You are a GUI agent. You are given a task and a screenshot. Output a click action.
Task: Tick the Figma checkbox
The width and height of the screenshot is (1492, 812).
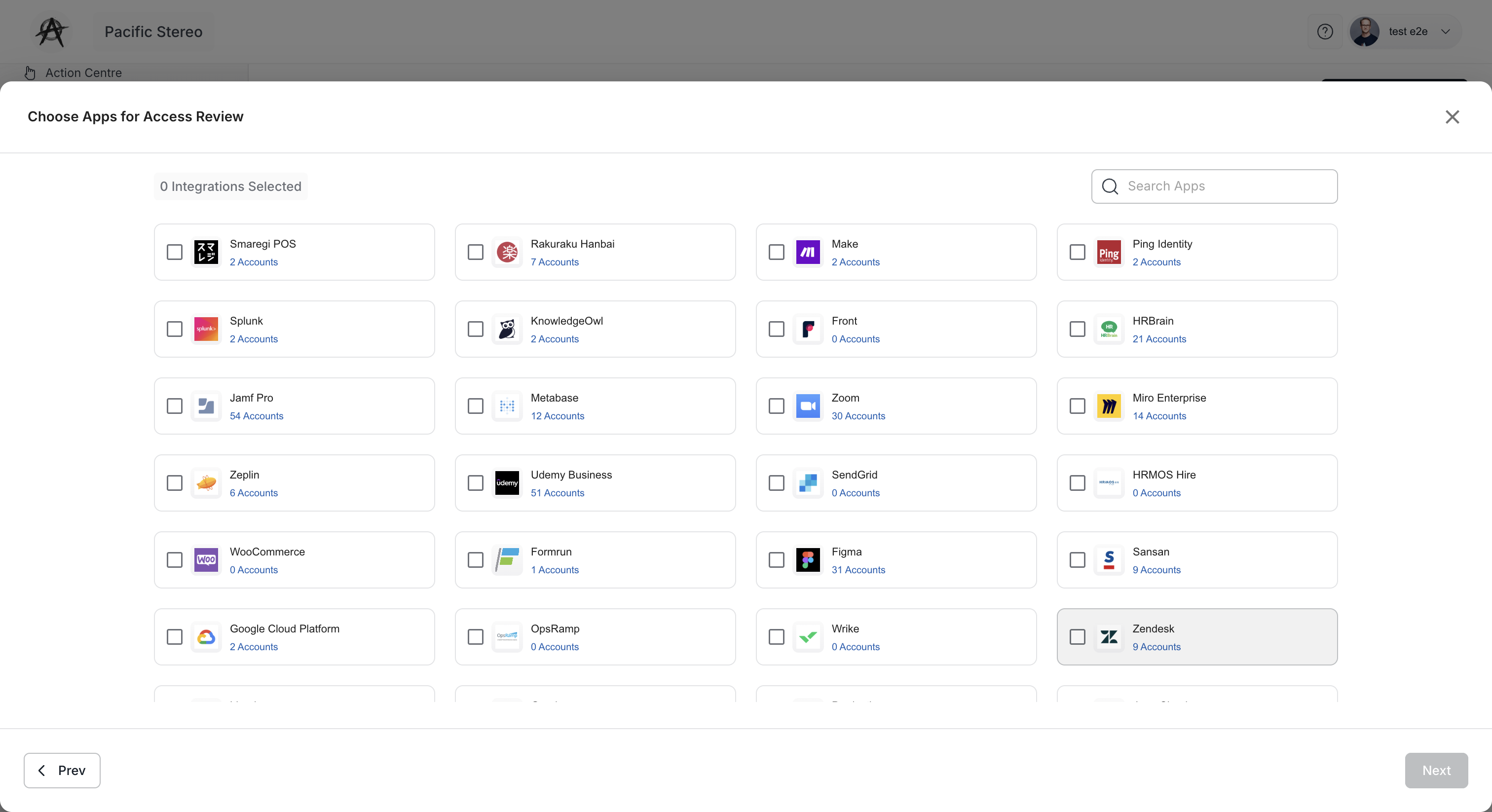(776, 560)
